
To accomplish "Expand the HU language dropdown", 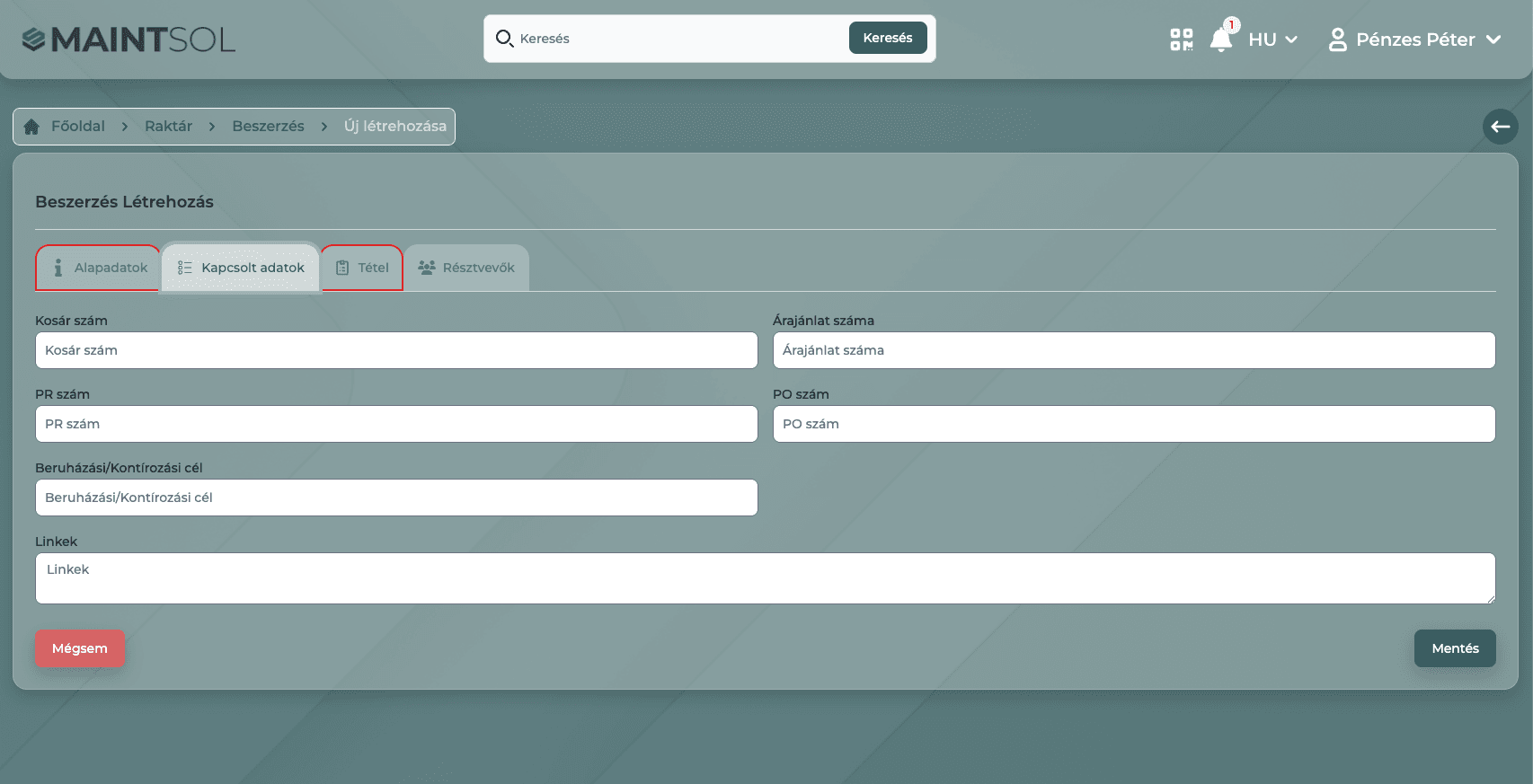I will (x=1272, y=40).
